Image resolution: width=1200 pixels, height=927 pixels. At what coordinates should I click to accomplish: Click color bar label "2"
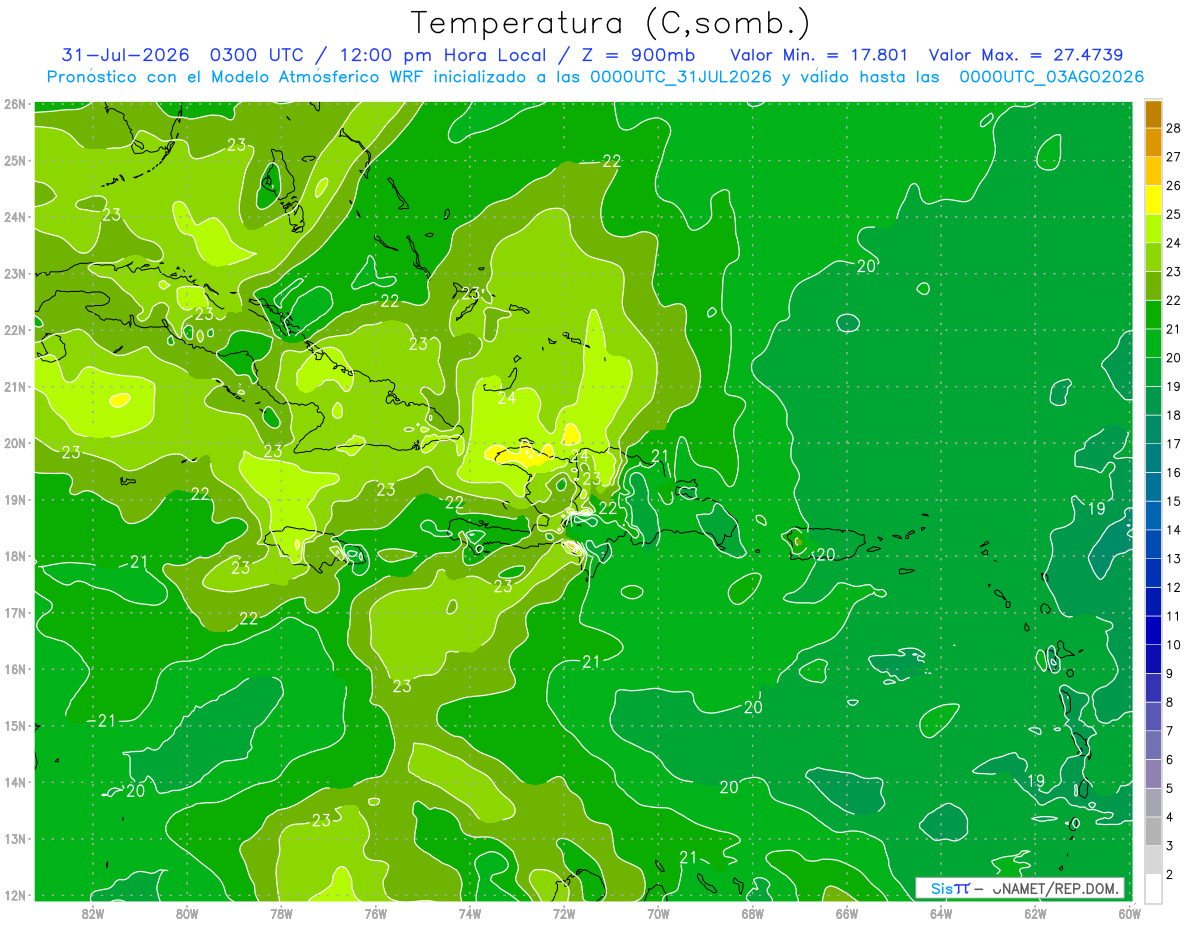tap(1170, 874)
